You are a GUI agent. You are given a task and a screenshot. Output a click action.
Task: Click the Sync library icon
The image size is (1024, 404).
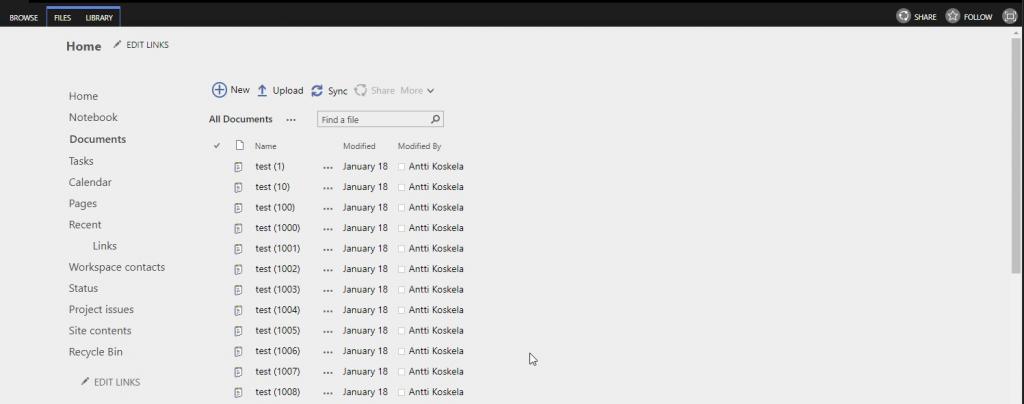click(x=317, y=90)
